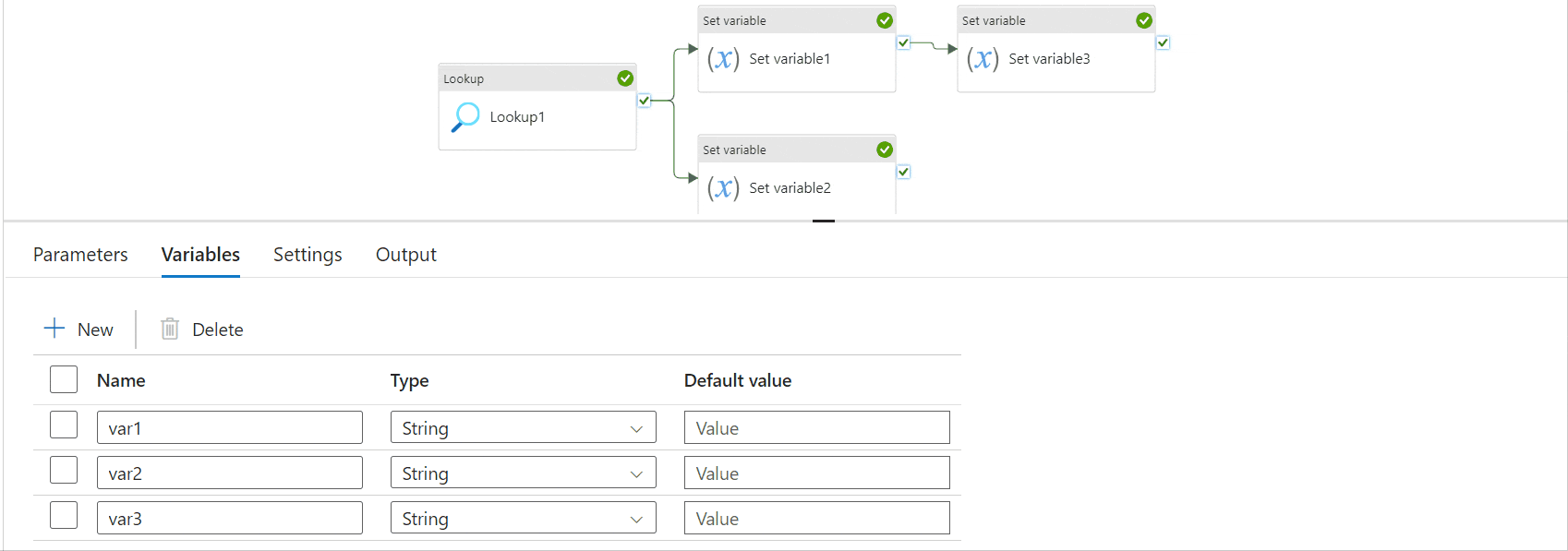This screenshot has height=551, width=1568.
Task: Click the plus icon for New variable
Action: point(54,329)
